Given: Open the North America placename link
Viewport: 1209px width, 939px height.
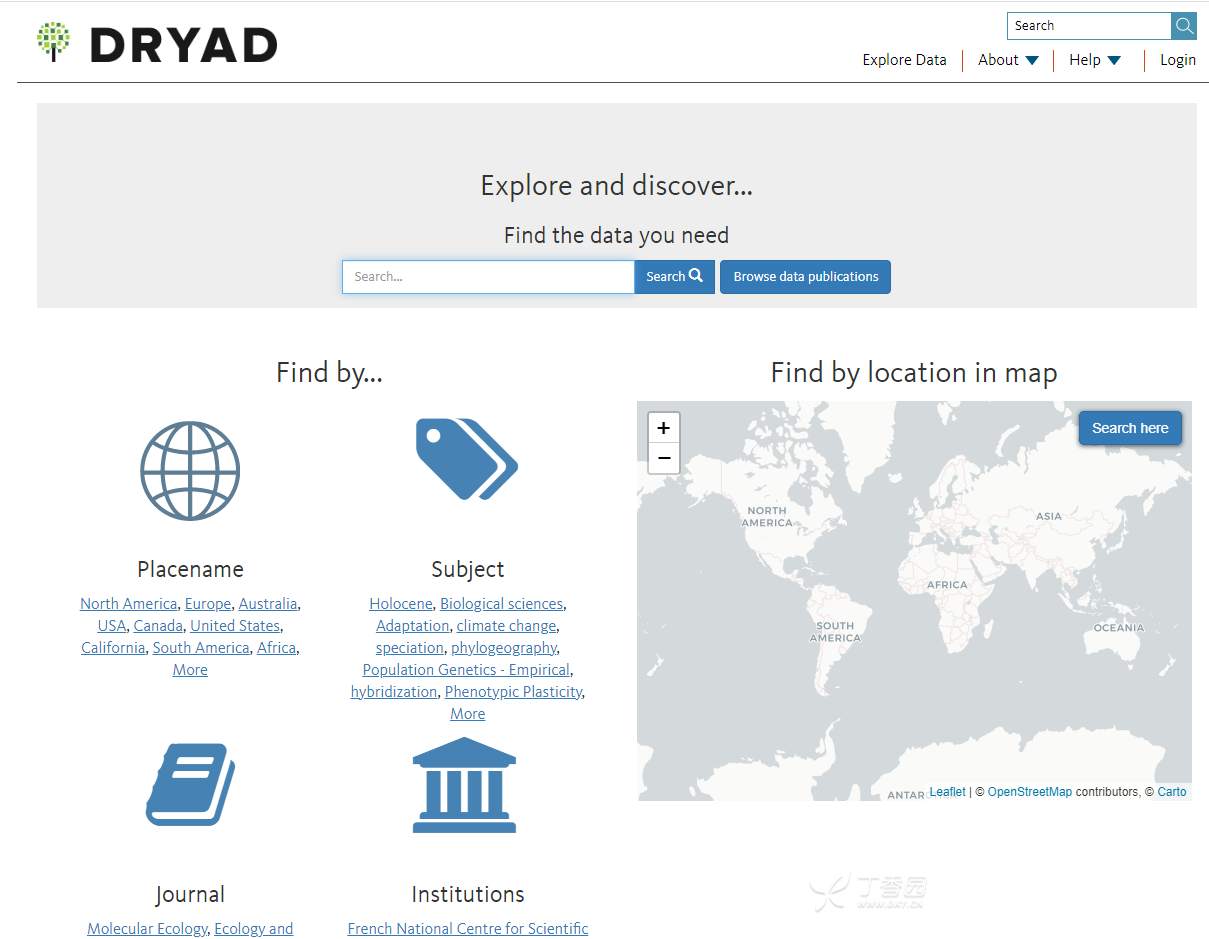Looking at the screenshot, I should pos(128,604).
